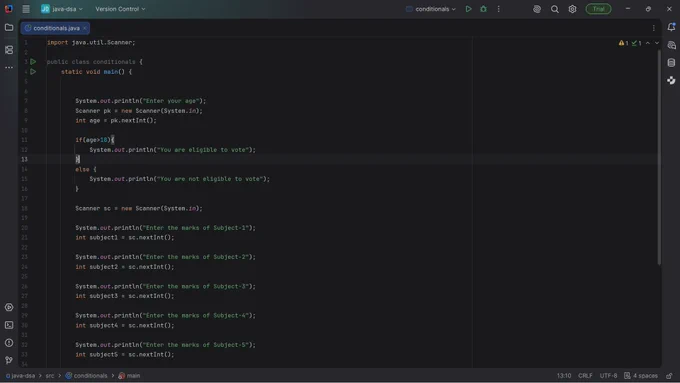Debug the conditionals configuration
This screenshot has height=383, width=680.
(x=484, y=9)
